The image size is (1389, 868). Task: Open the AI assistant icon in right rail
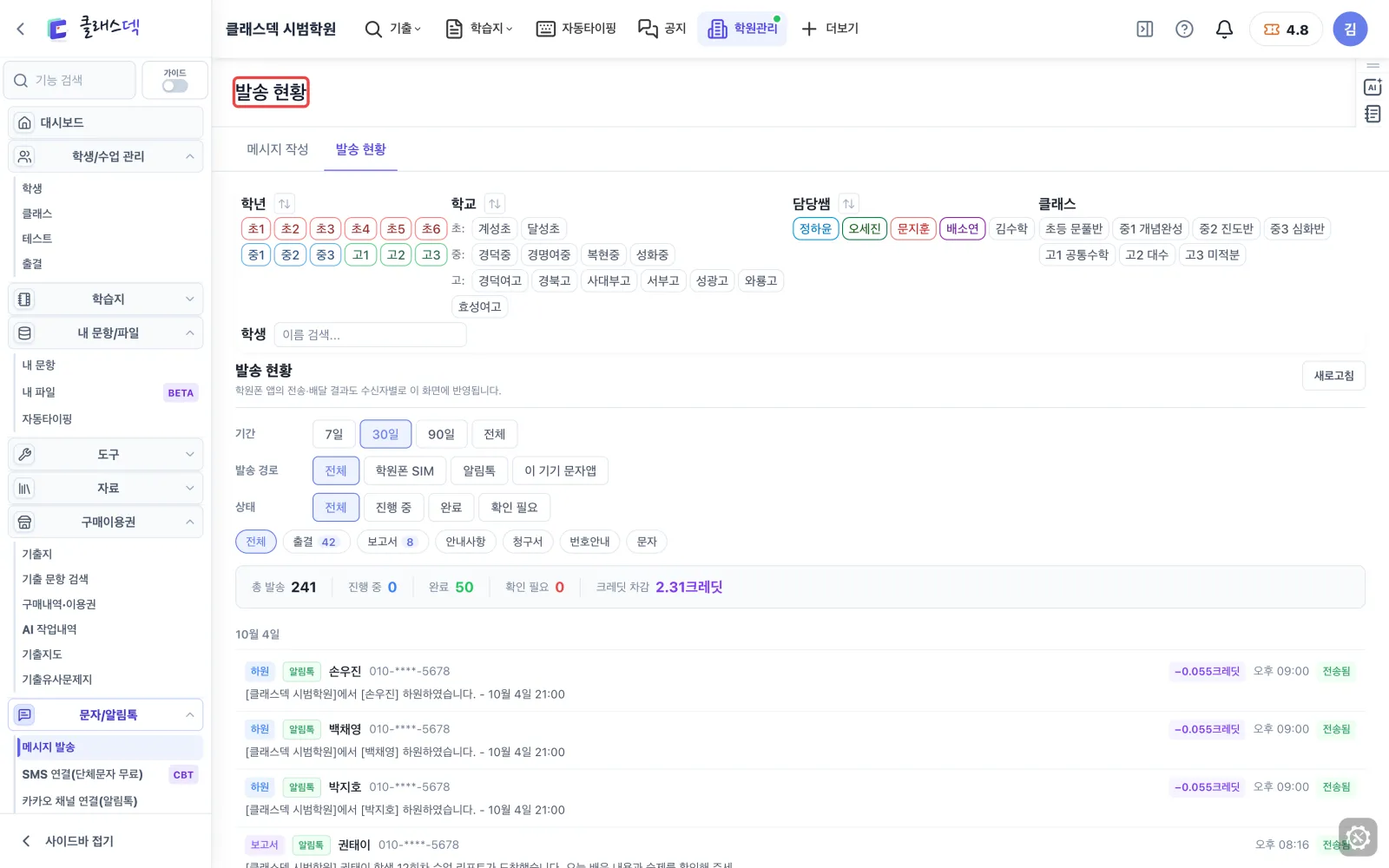tap(1373, 87)
